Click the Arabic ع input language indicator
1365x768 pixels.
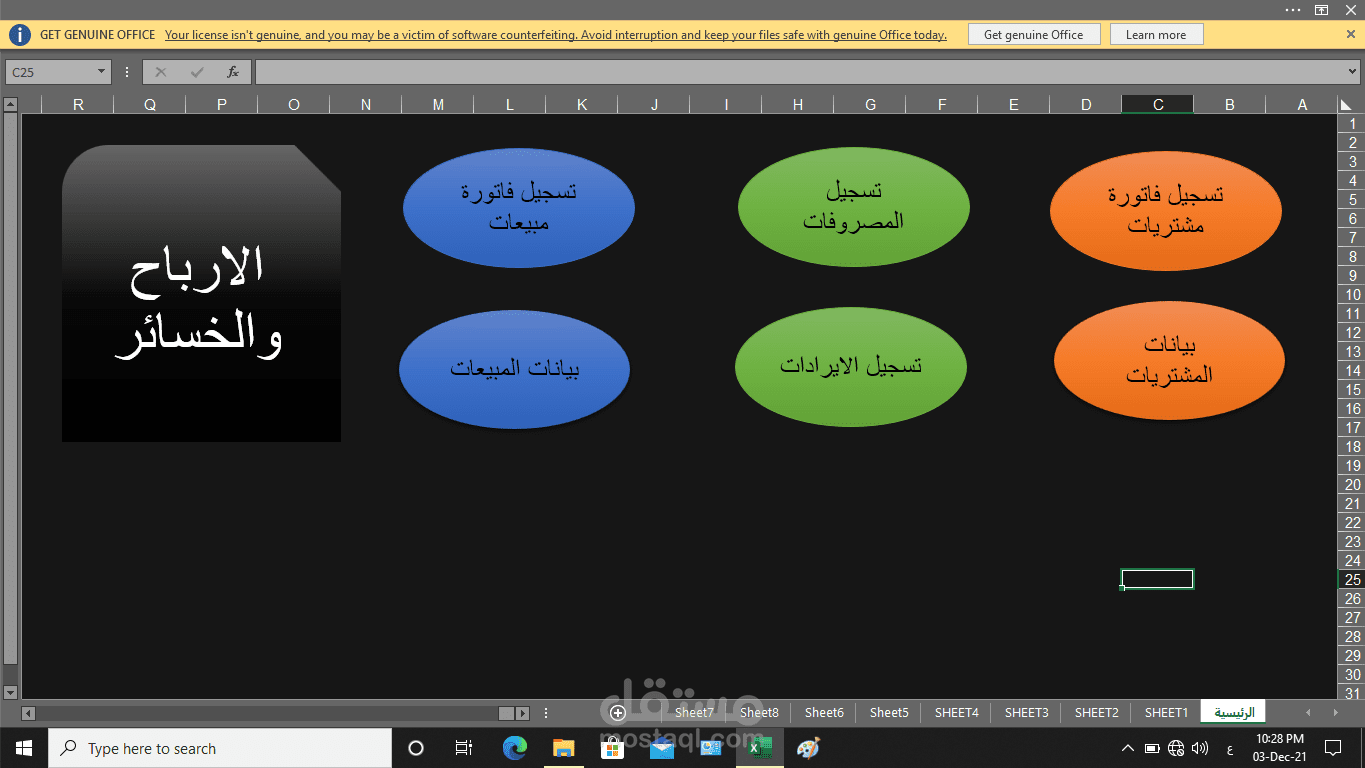pos(1229,748)
